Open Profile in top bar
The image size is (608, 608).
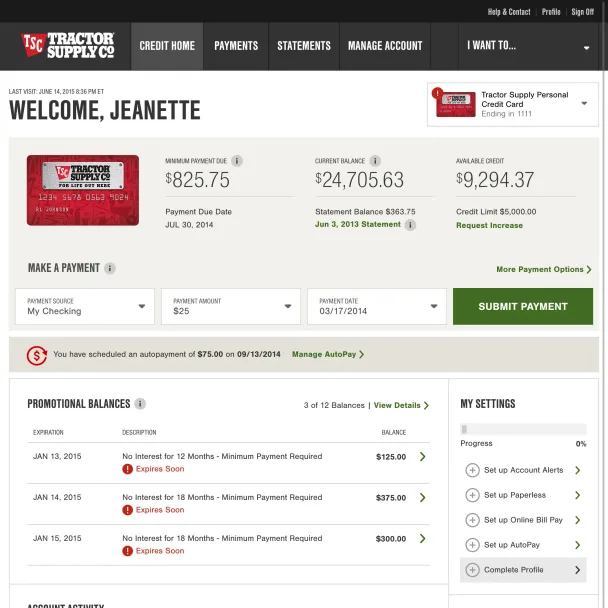tap(551, 12)
